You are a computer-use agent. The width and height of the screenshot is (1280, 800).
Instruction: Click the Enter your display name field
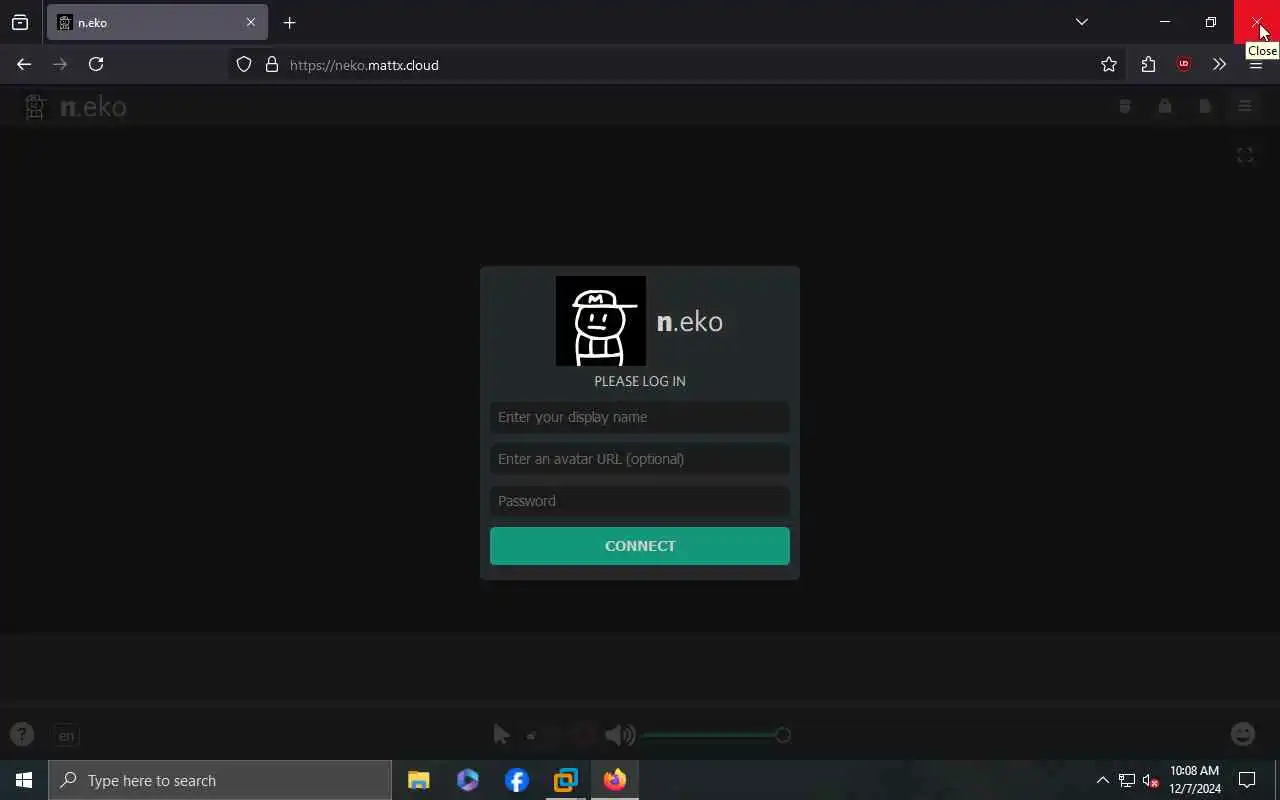coord(640,417)
